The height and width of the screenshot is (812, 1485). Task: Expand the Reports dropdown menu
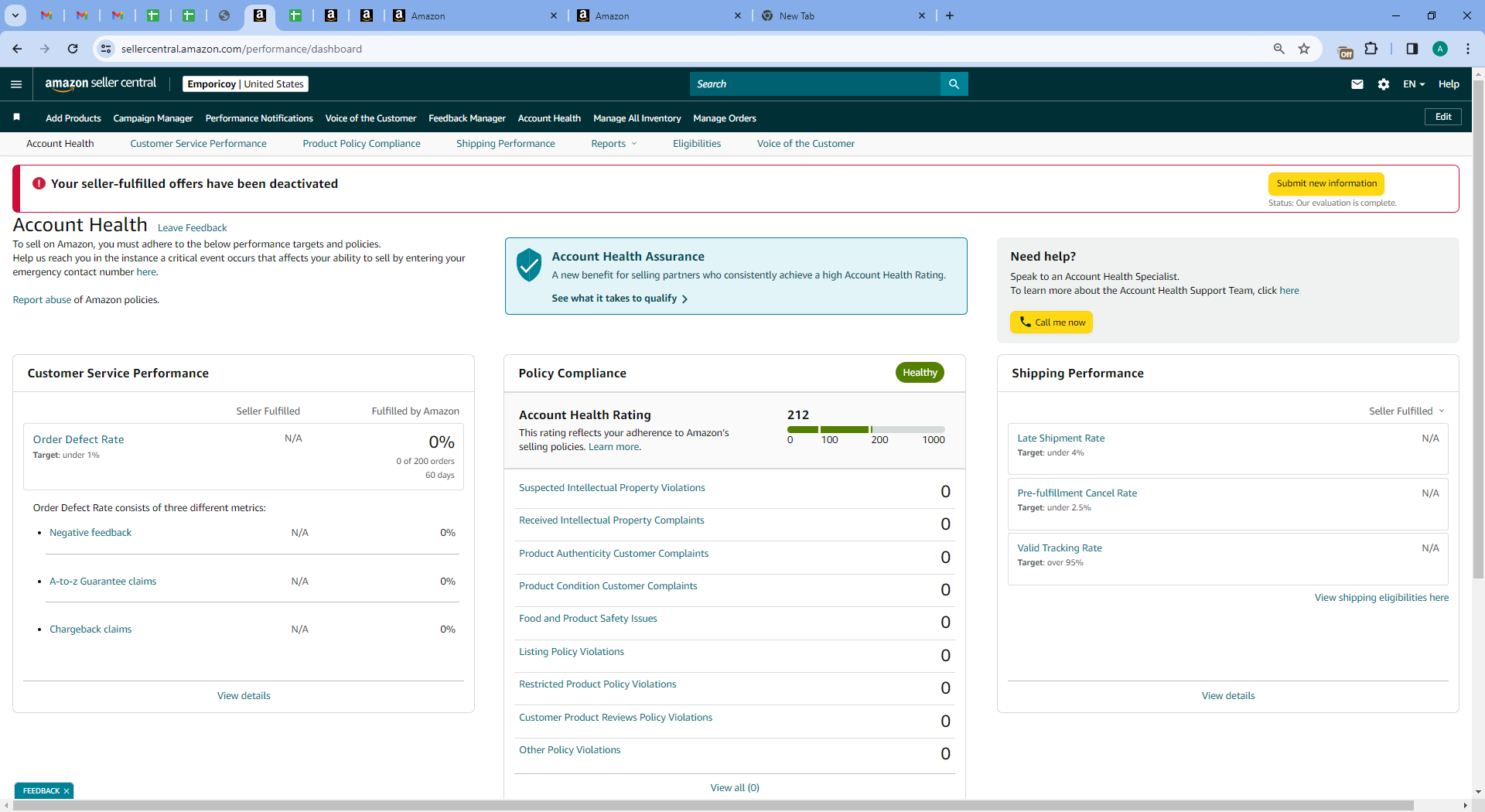tap(614, 144)
